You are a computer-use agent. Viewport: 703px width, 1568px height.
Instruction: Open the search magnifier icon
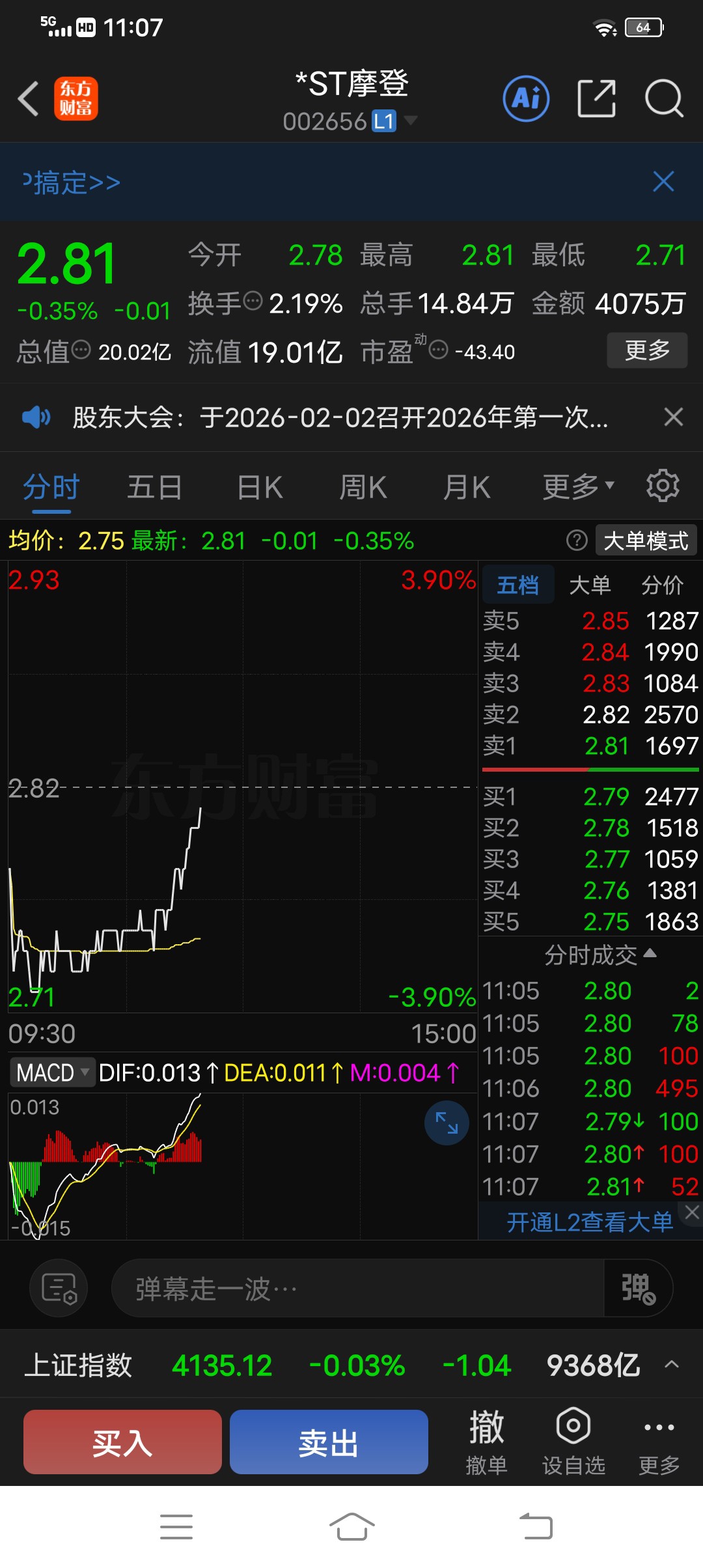click(664, 99)
